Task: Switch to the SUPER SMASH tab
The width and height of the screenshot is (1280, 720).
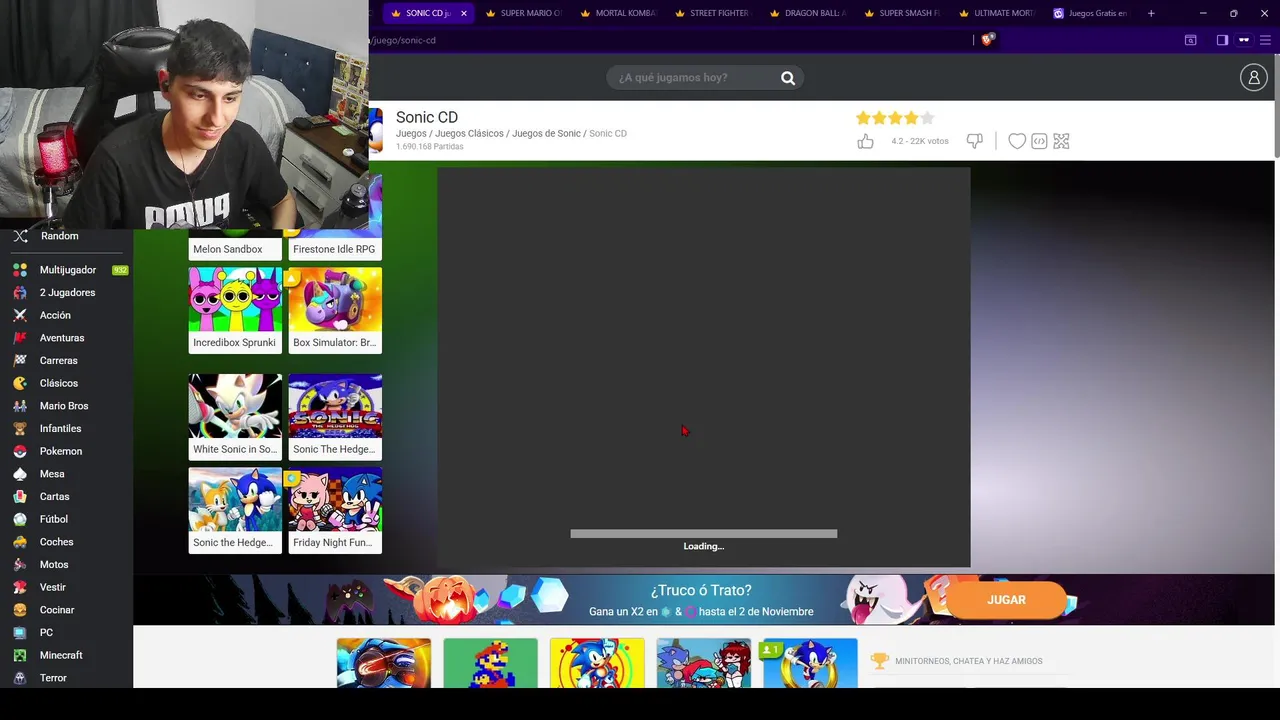Action: (902, 13)
